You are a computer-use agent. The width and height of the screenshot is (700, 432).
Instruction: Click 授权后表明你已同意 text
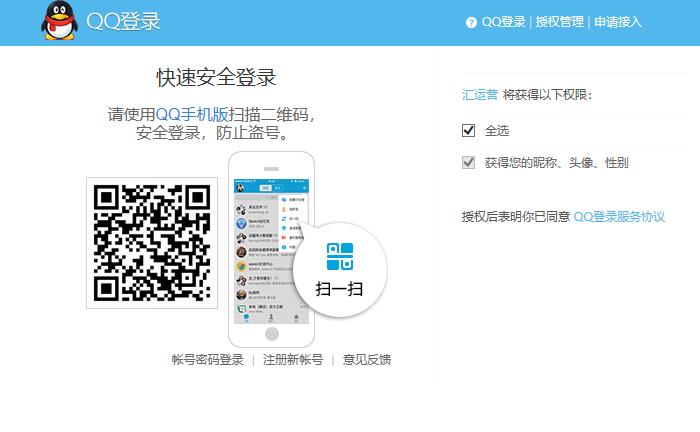point(516,217)
